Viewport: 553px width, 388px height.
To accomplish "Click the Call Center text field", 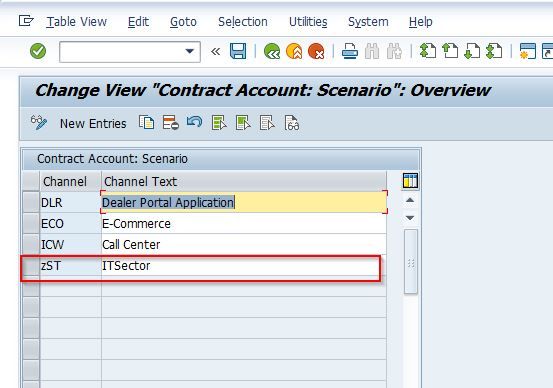I will click(x=244, y=244).
